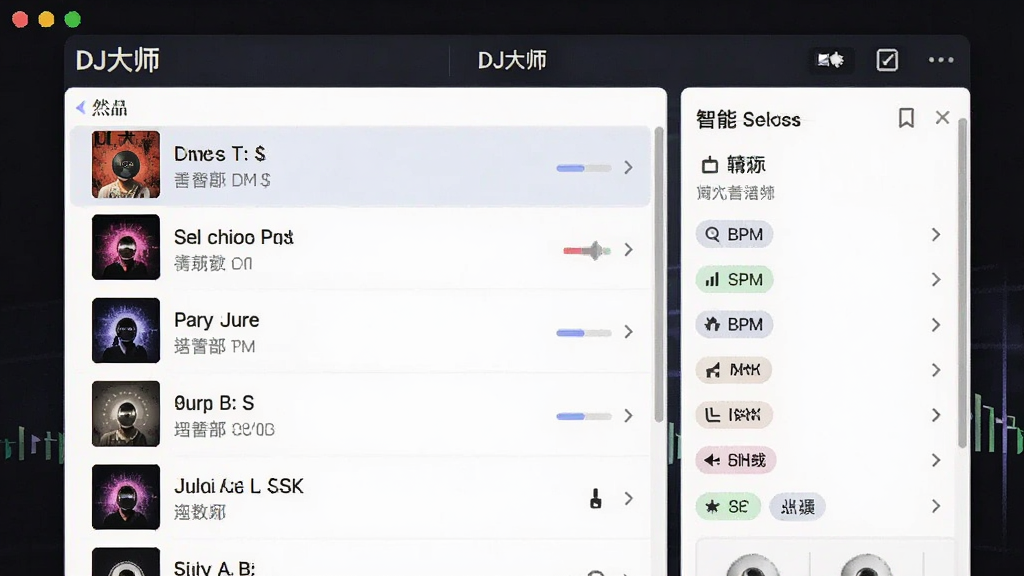Image resolution: width=1024 pixels, height=576 pixels.
Task: Open the three-dots more menu
Action: 941,60
